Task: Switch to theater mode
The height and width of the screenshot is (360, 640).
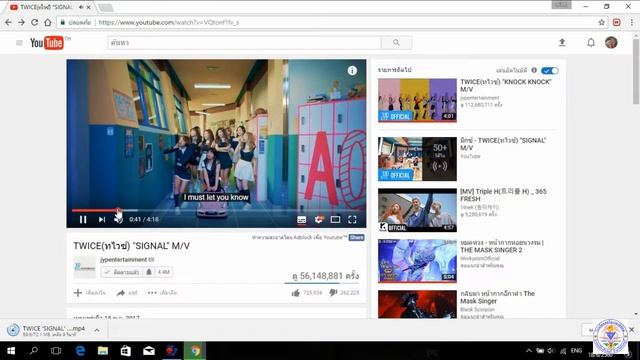Action: tap(335, 220)
